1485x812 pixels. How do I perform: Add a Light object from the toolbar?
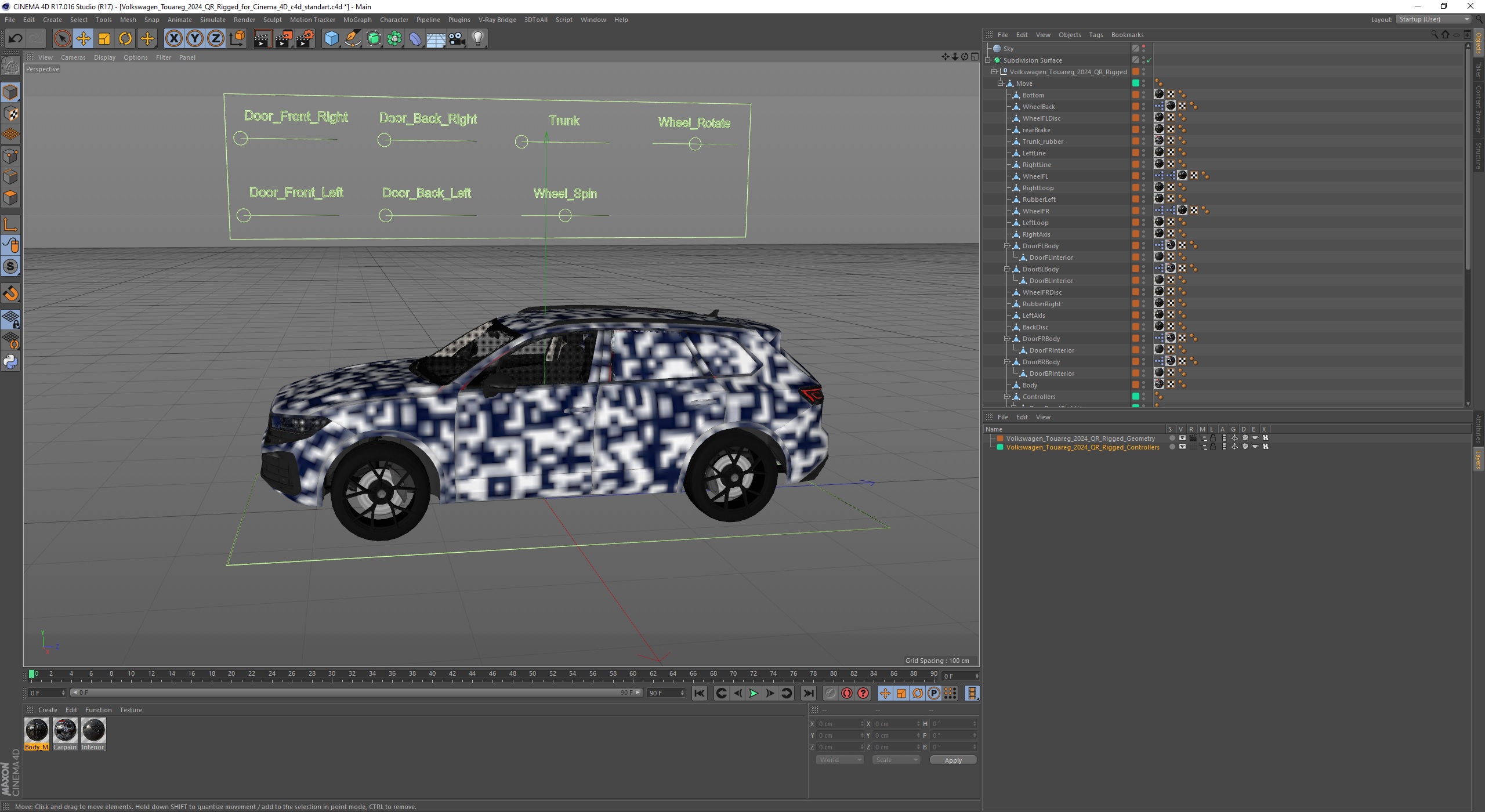click(477, 39)
